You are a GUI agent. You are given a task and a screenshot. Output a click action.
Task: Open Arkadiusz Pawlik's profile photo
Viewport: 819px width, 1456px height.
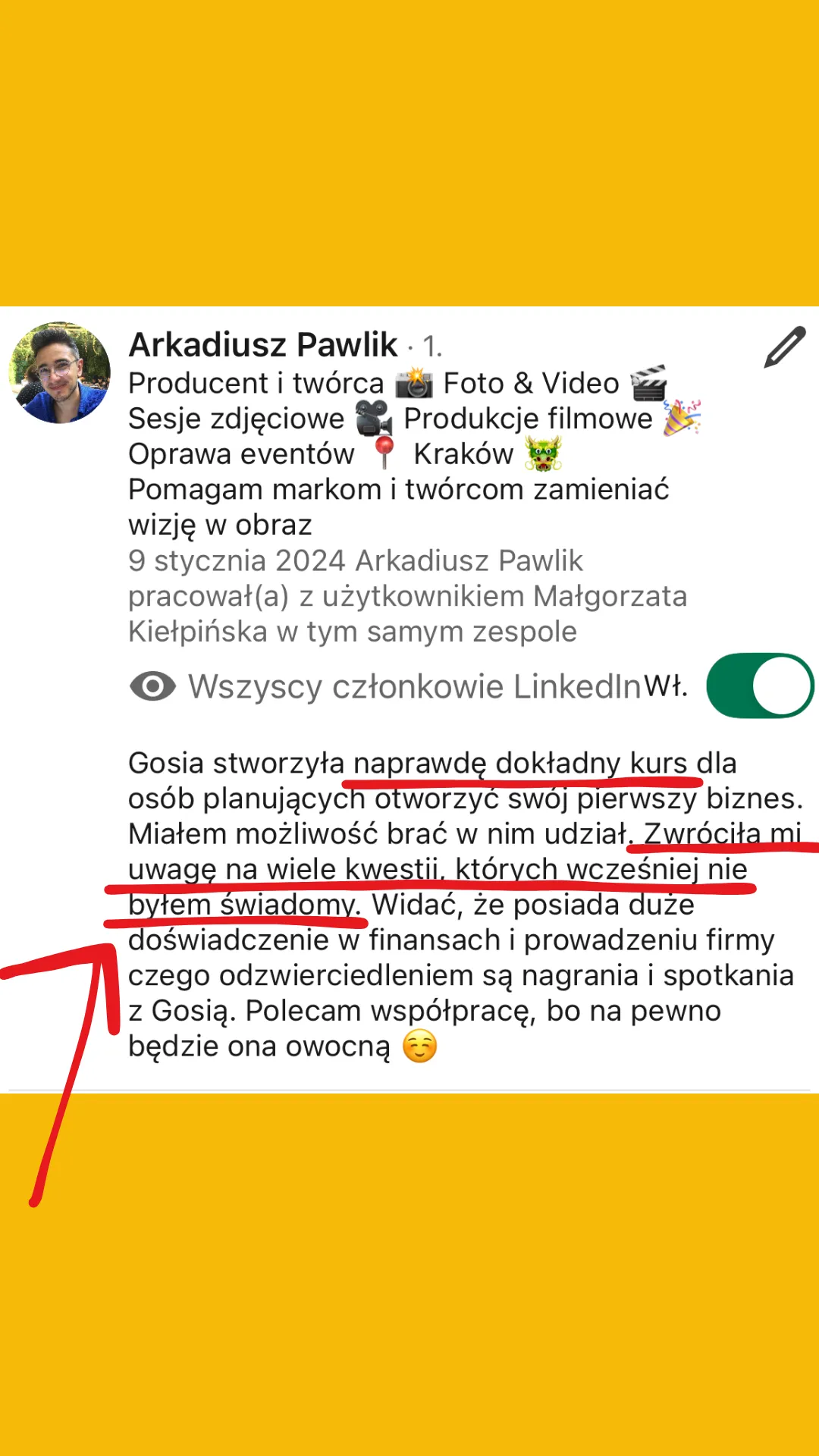pos(60,372)
